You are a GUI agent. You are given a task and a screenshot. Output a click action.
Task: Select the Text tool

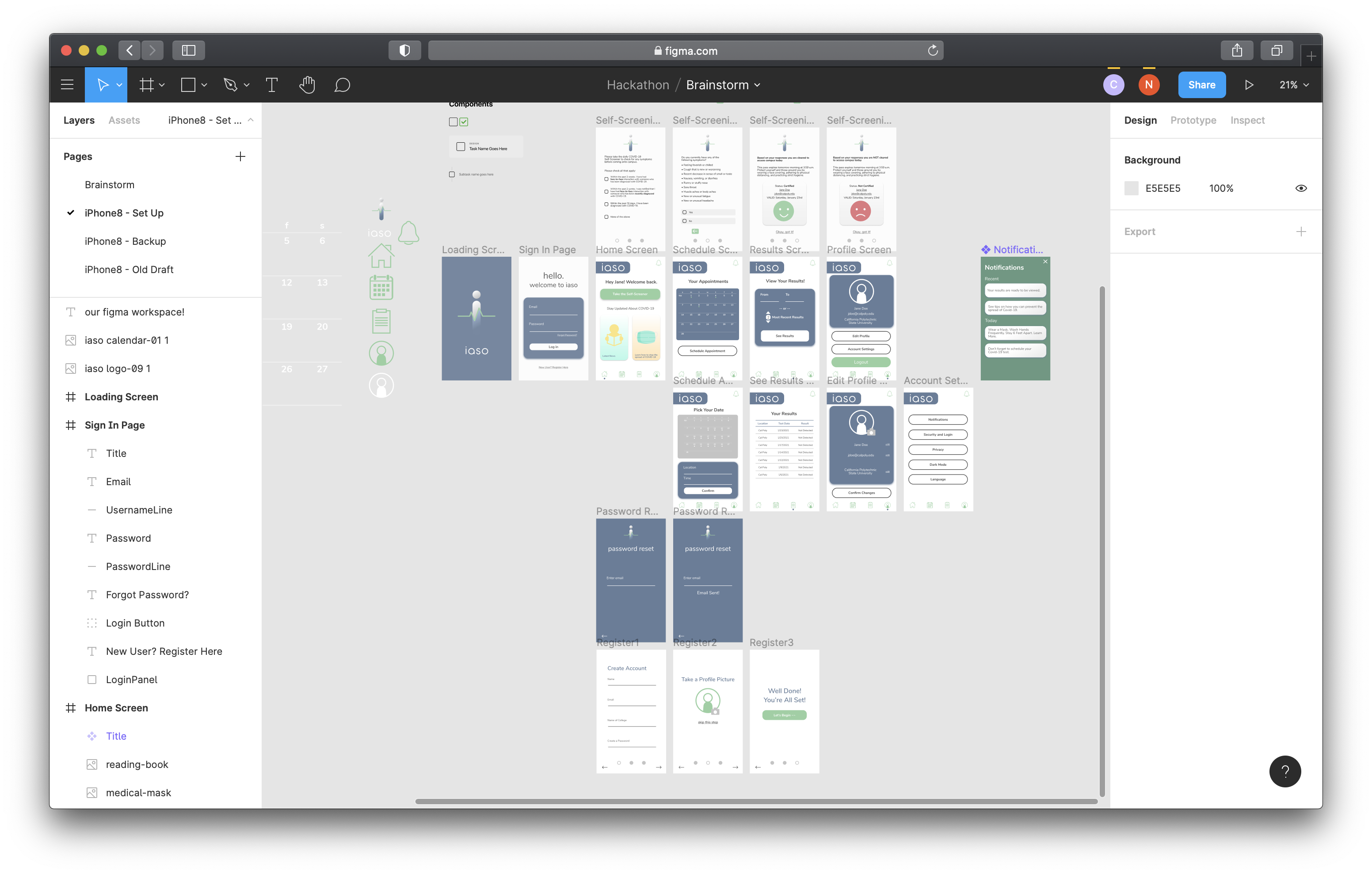coord(272,85)
